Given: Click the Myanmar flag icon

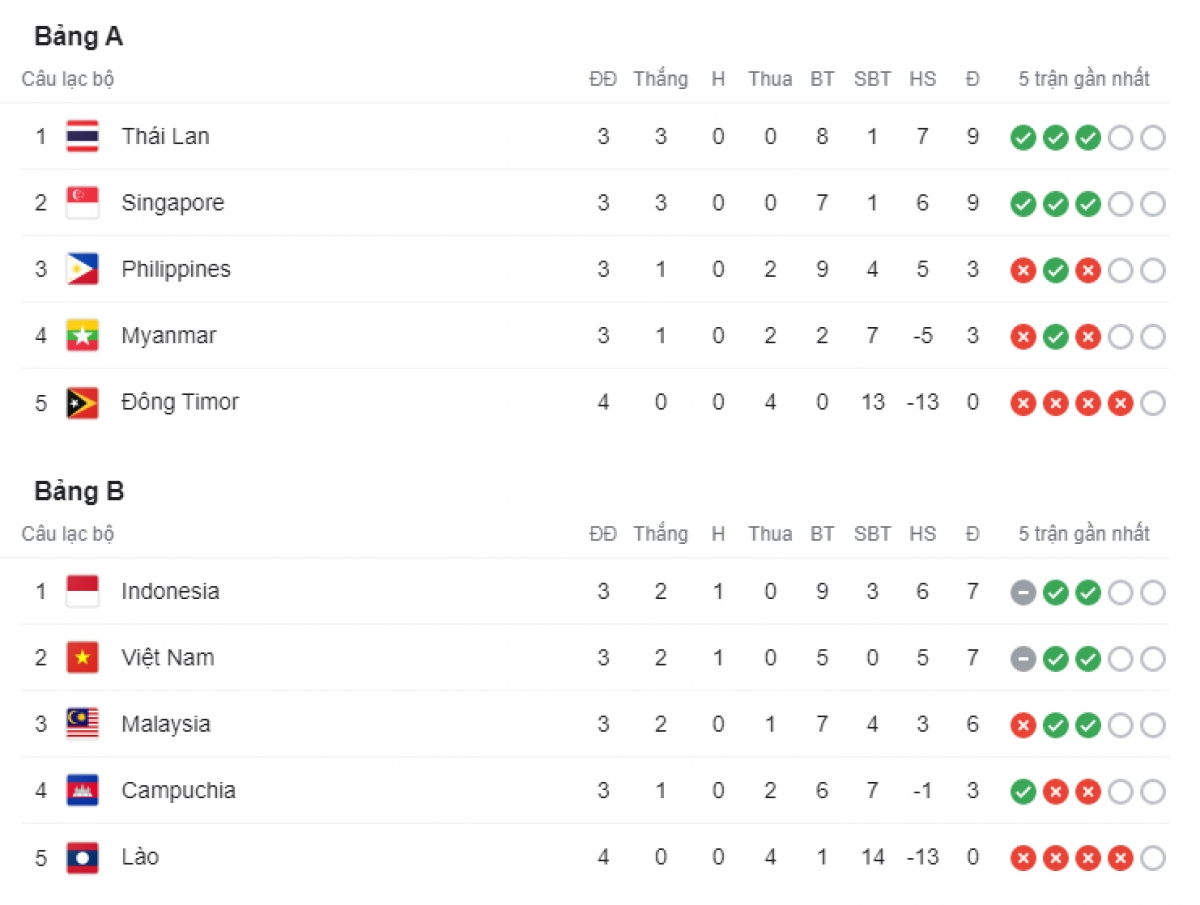Looking at the screenshot, I should (x=82, y=336).
